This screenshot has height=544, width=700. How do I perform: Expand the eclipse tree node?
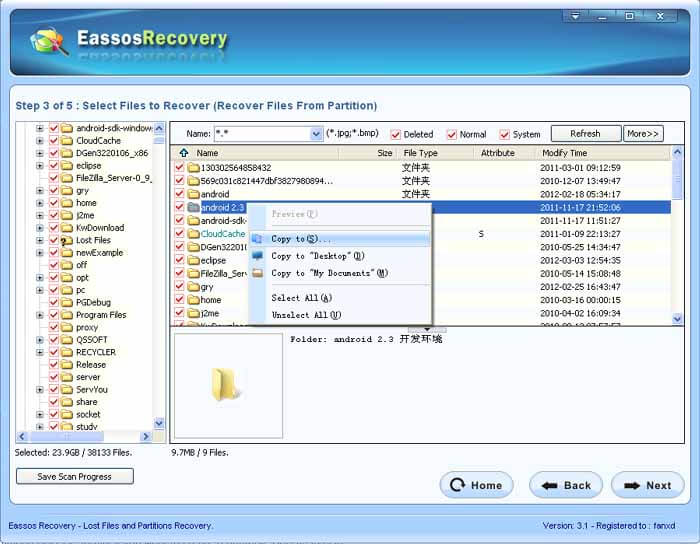click(x=40, y=166)
